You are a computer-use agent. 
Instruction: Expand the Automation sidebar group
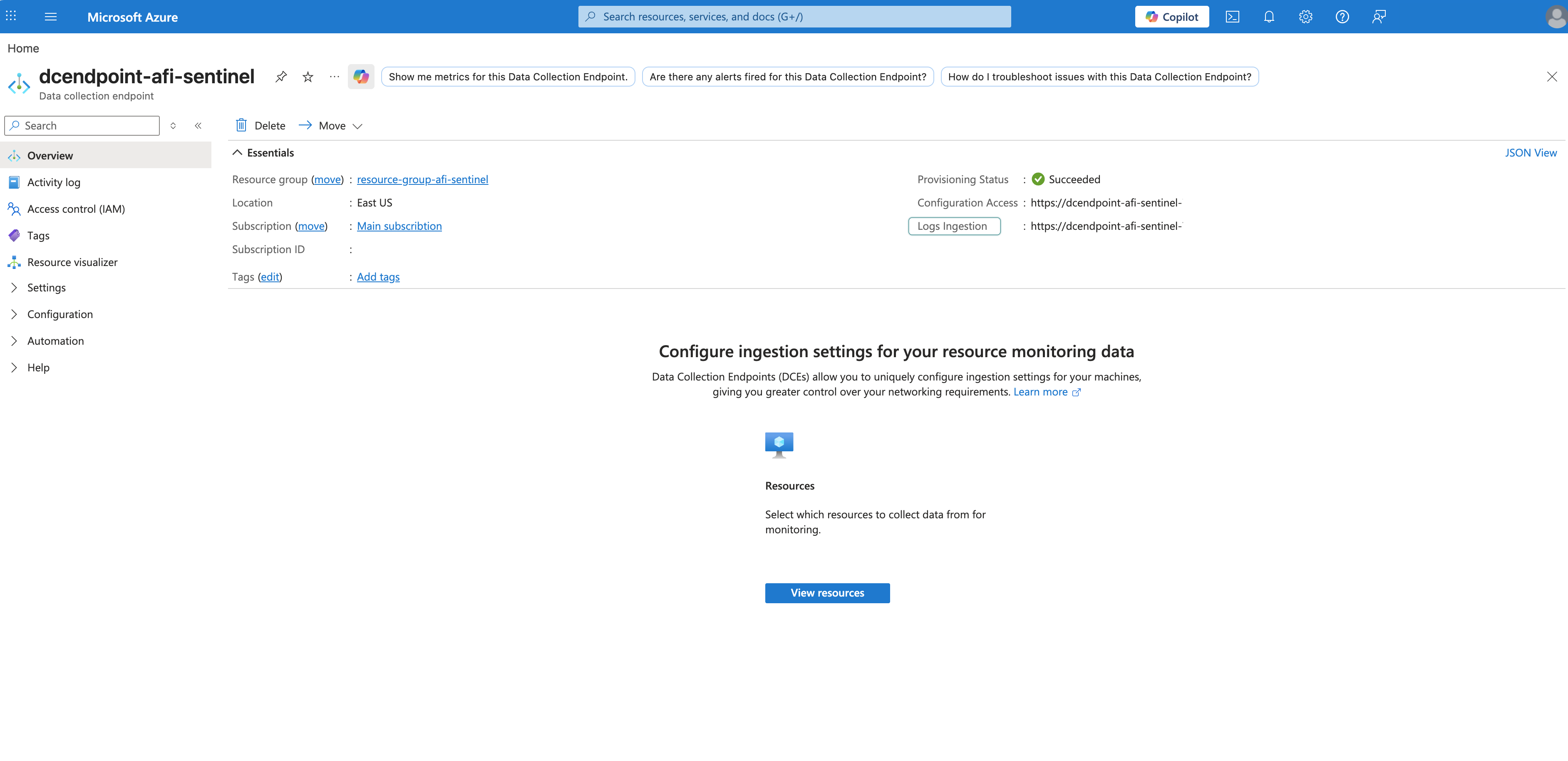coord(14,341)
